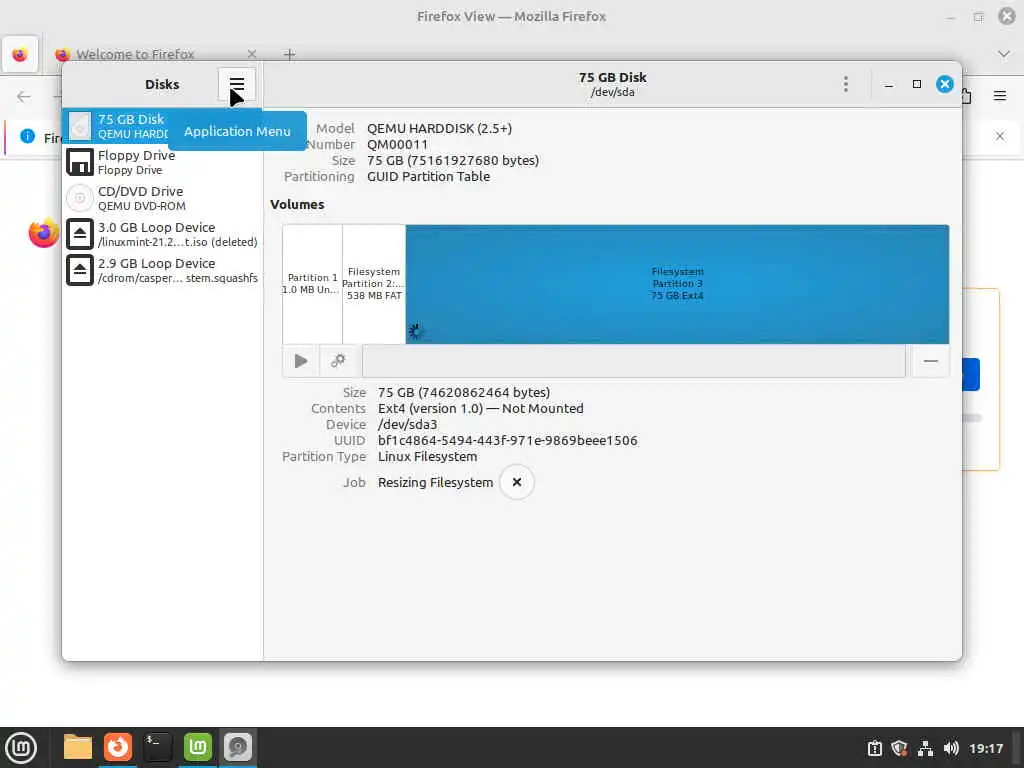The height and width of the screenshot is (768, 1024).
Task: Close the Disks window
Action: click(x=944, y=84)
